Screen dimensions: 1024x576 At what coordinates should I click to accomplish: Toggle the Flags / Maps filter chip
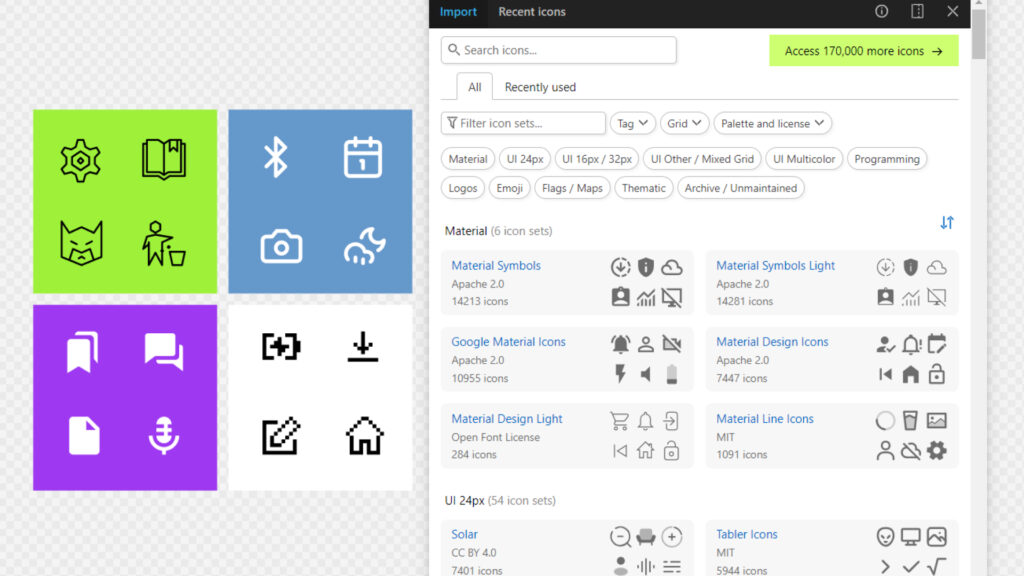572,188
